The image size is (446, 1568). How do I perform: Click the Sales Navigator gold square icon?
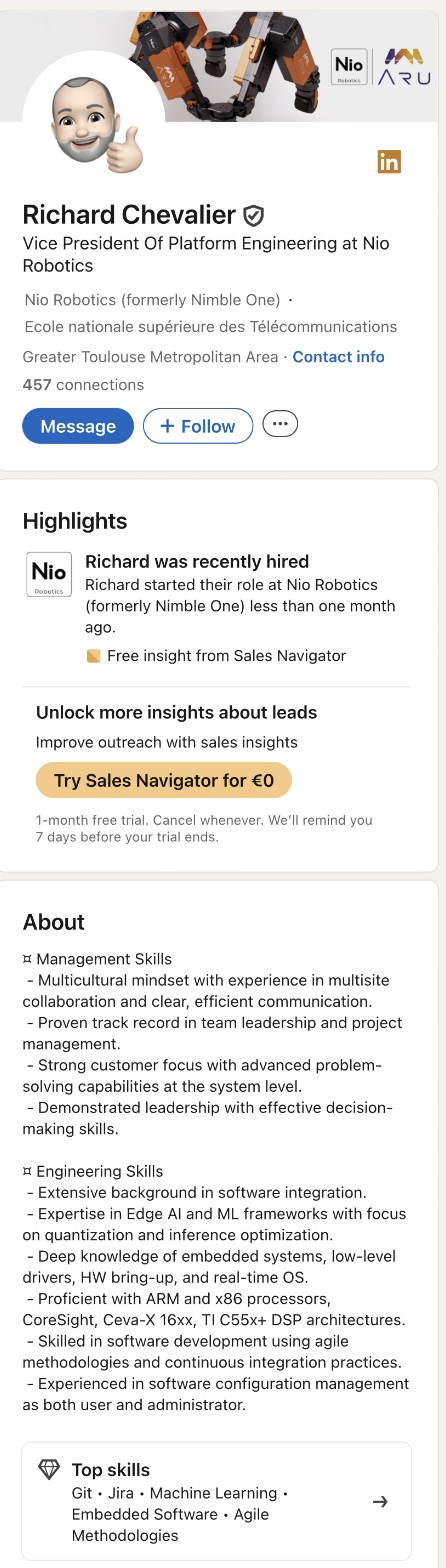pos(93,656)
